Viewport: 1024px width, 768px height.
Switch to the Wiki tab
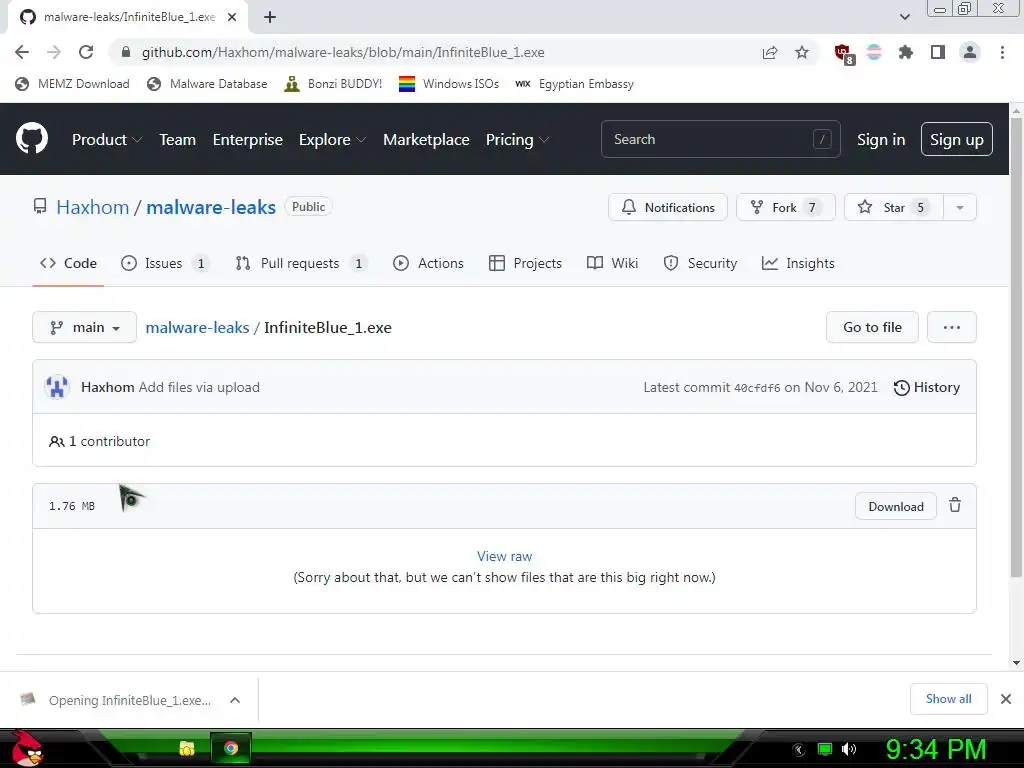click(x=612, y=263)
